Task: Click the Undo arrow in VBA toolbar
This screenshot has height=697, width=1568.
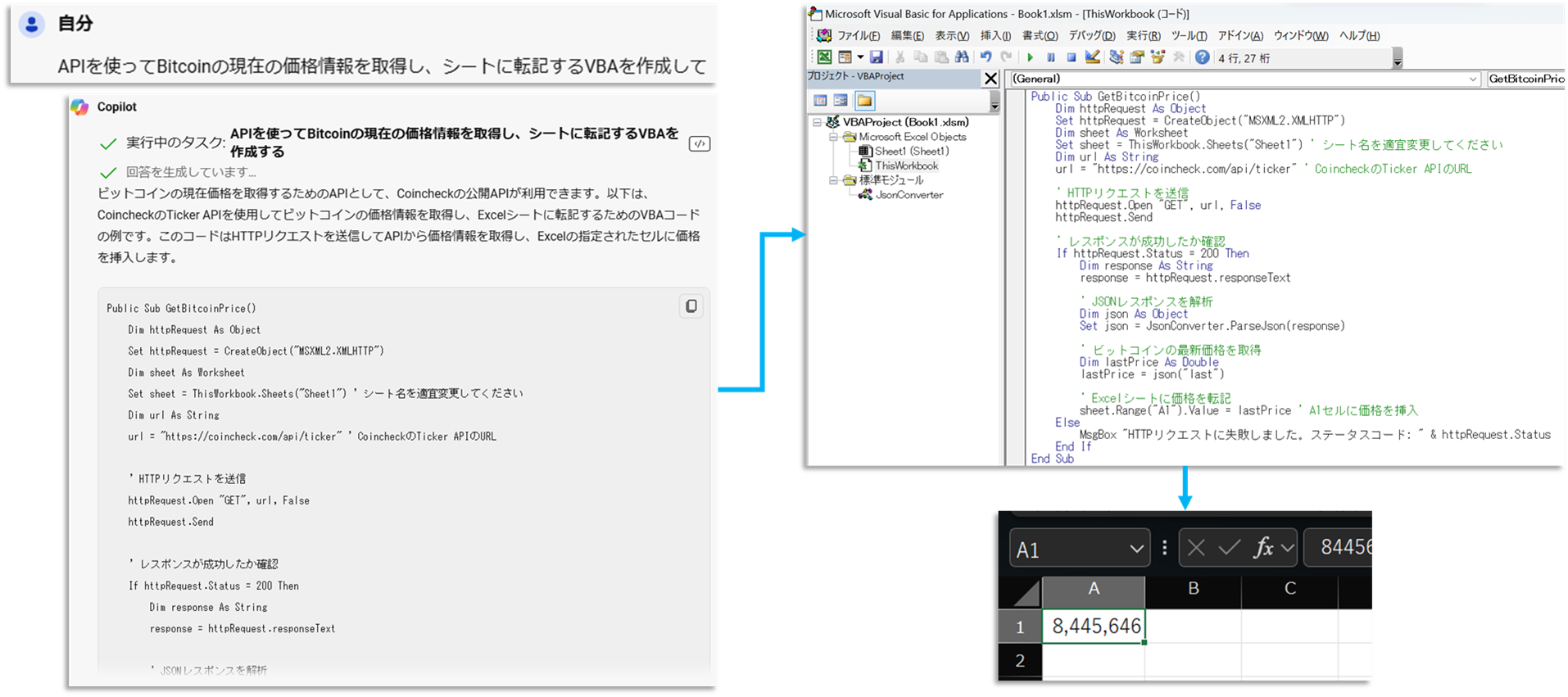Action: pyautogui.click(x=986, y=57)
